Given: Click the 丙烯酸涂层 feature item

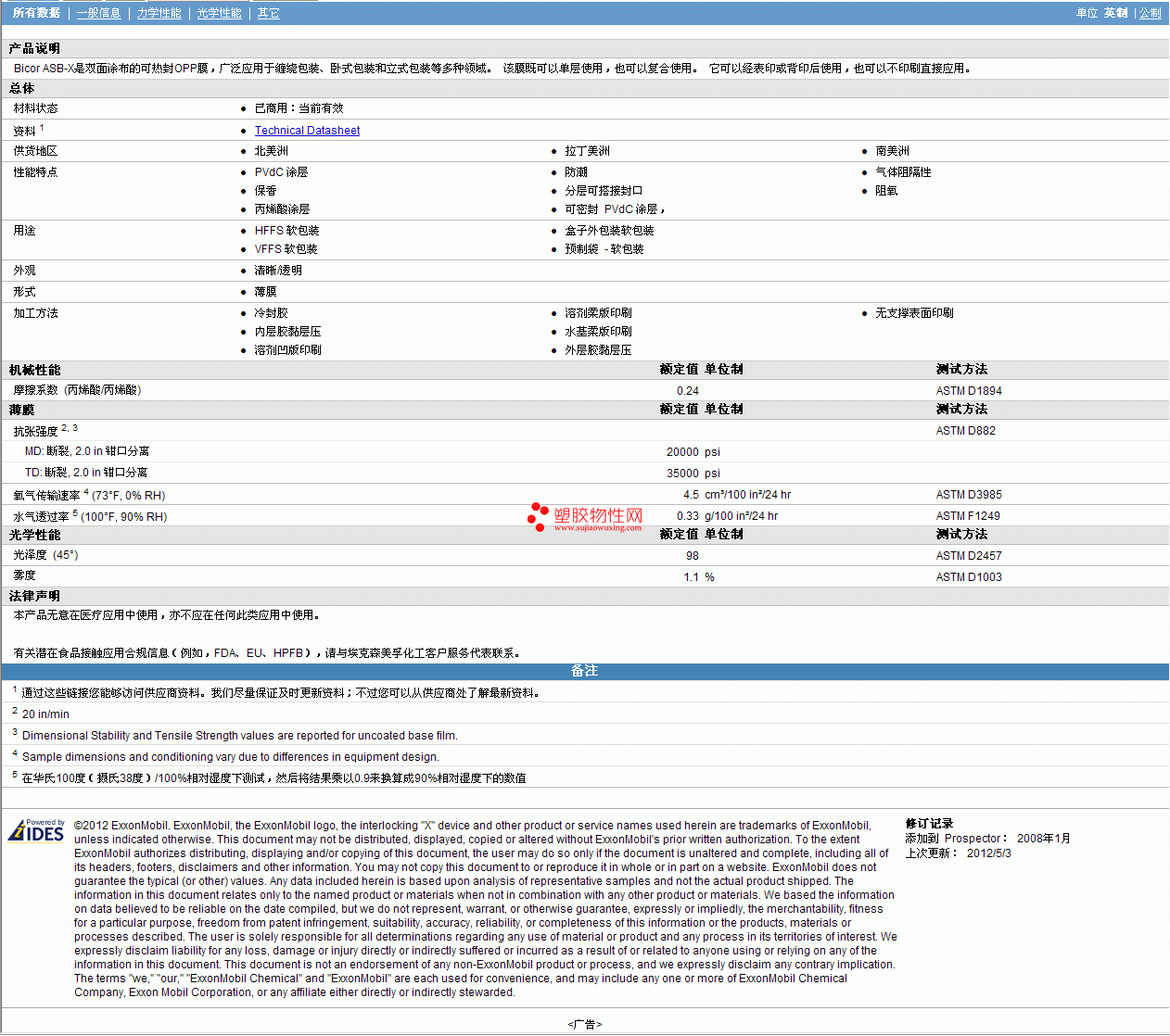Looking at the screenshot, I should tap(283, 209).
